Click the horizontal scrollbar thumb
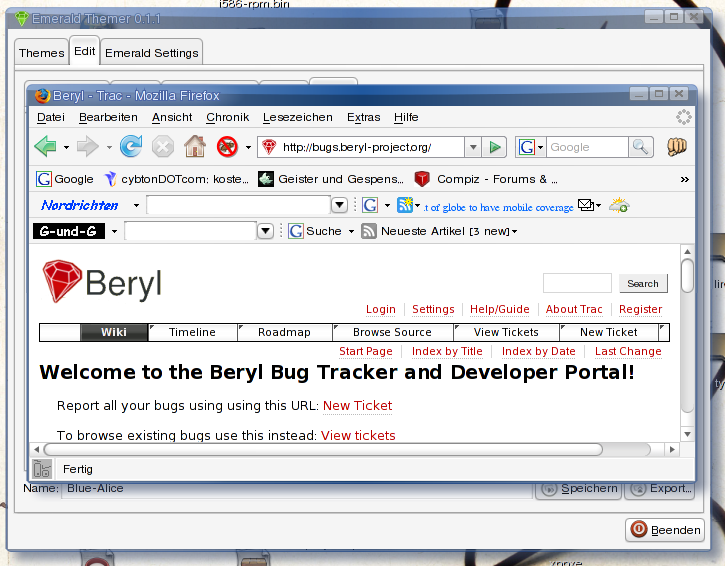725x566 pixels. [x=323, y=449]
